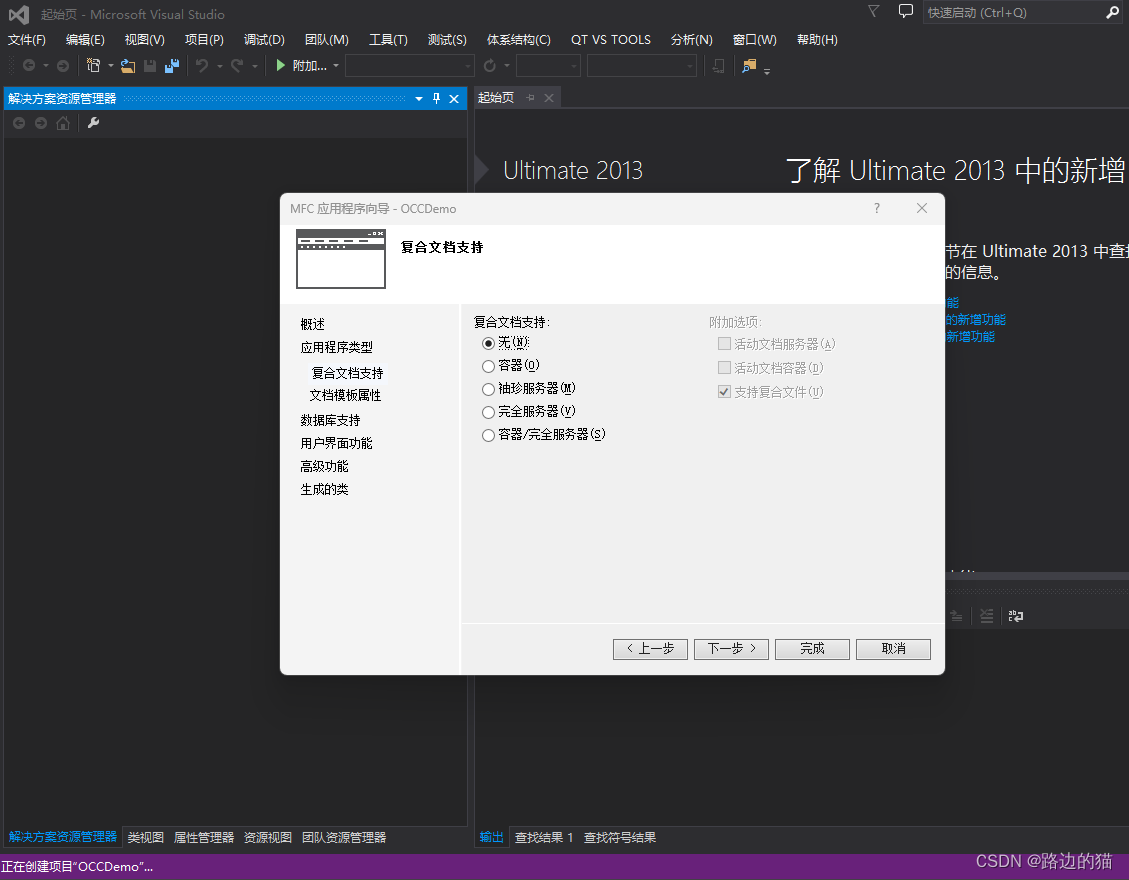Open the Refresh button dropdown arrow
The image size is (1129, 880).
point(507,66)
